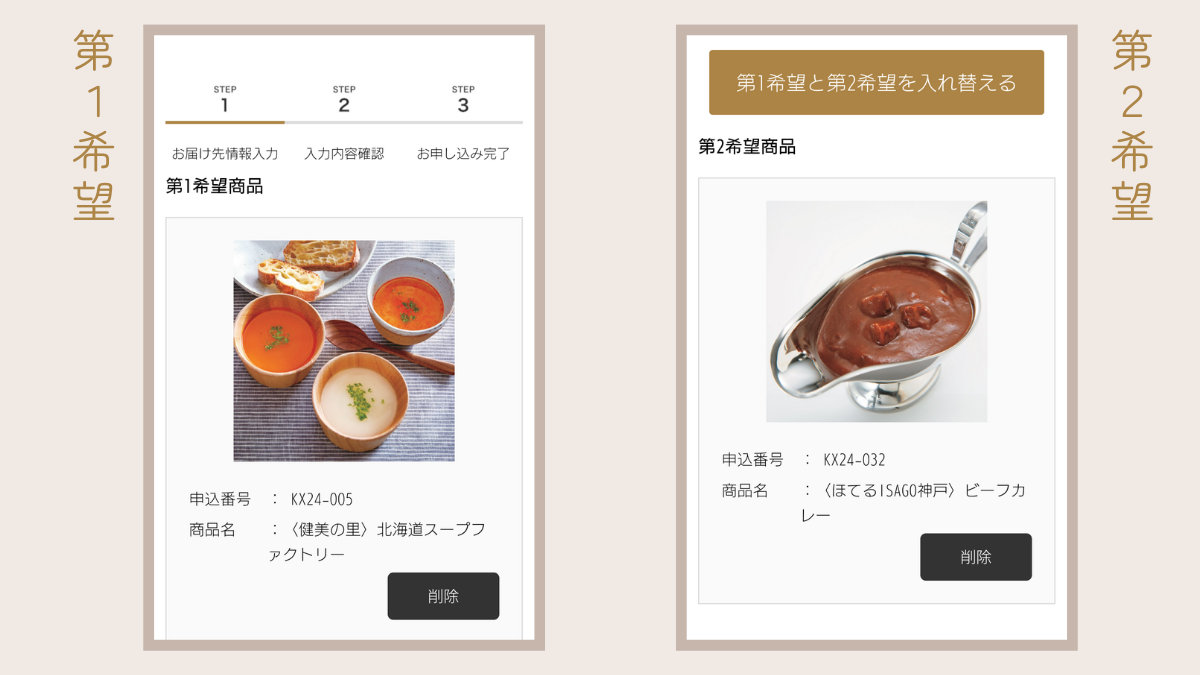Click the gold step progress bar
The width and height of the screenshot is (1200, 675).
tap(225, 122)
